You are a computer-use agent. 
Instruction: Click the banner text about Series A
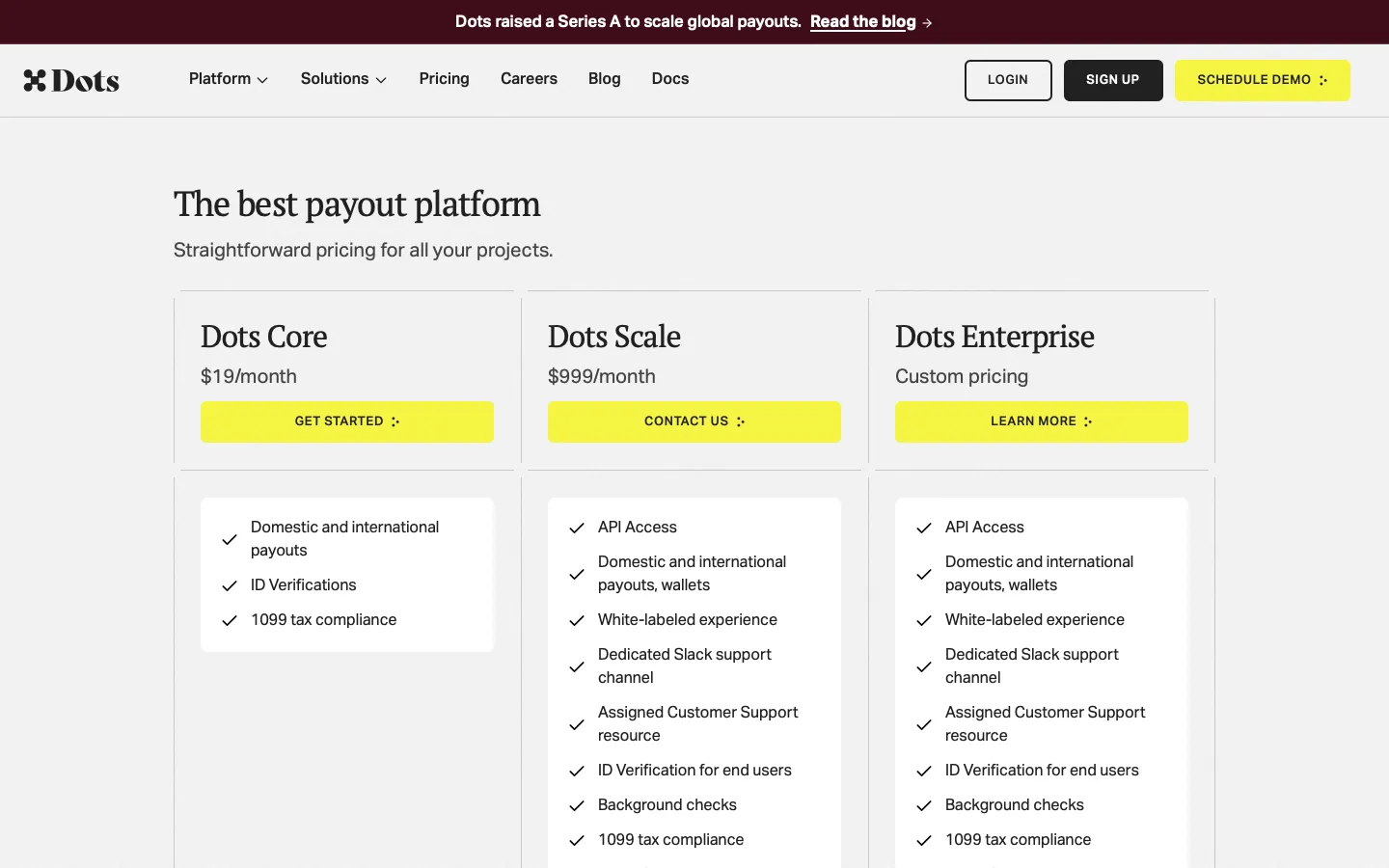click(x=628, y=21)
